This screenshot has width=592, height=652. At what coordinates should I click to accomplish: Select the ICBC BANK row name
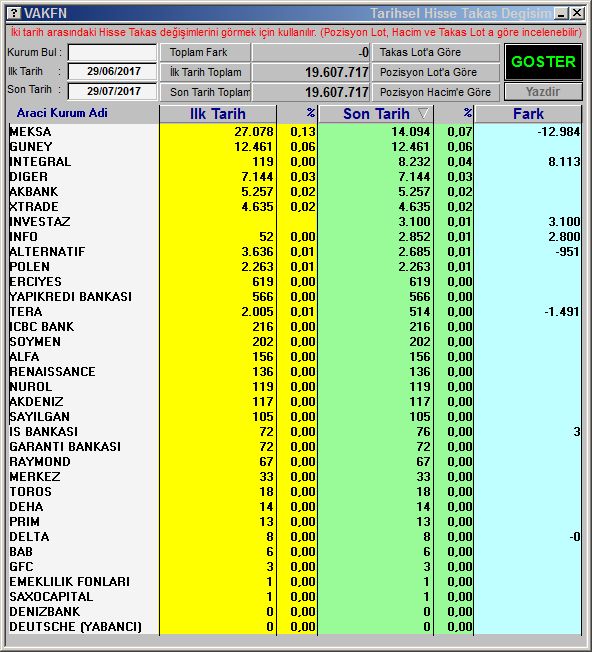pos(42,326)
